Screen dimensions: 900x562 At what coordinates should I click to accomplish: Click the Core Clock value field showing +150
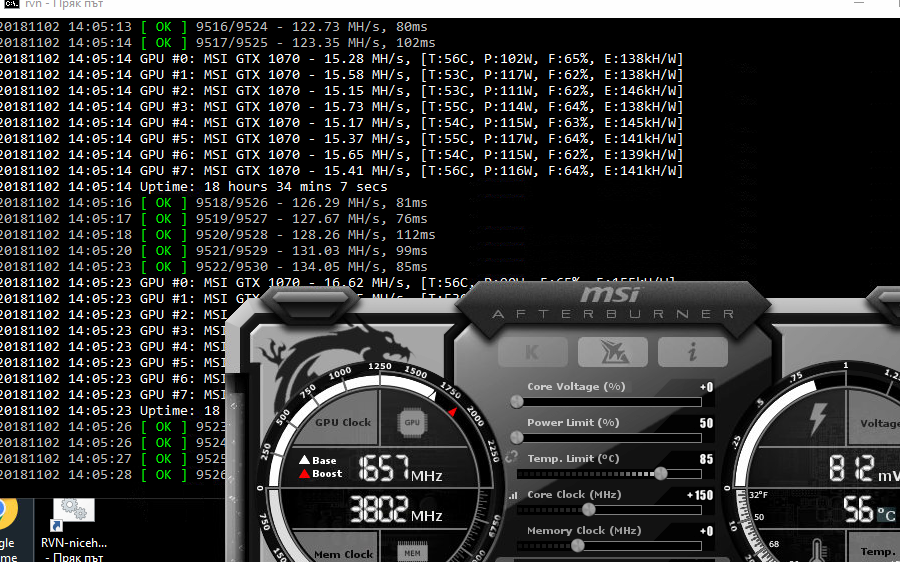(700, 495)
